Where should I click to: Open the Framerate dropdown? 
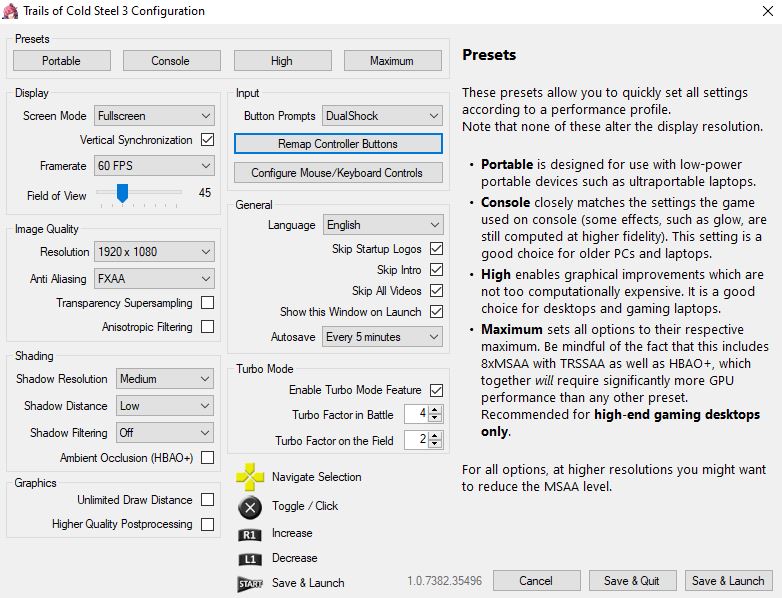click(155, 166)
